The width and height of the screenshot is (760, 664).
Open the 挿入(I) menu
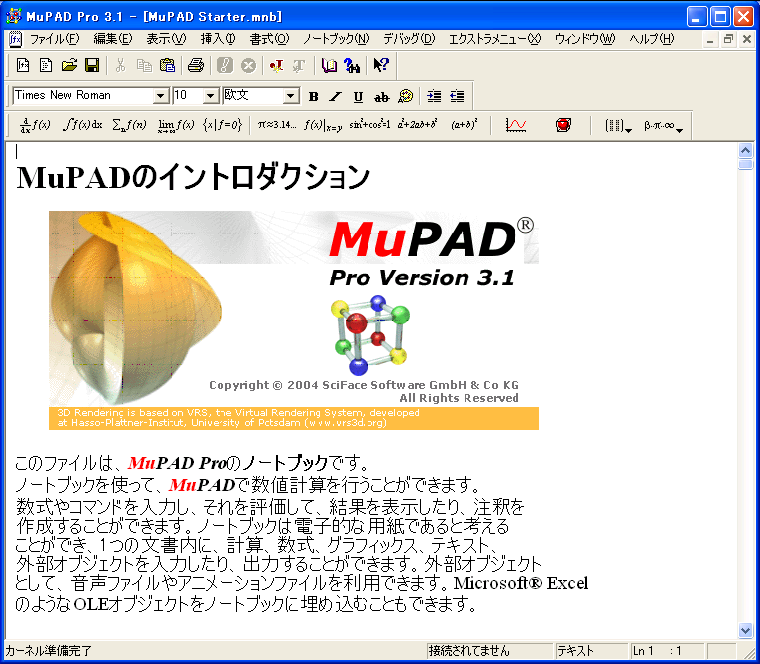click(218, 39)
